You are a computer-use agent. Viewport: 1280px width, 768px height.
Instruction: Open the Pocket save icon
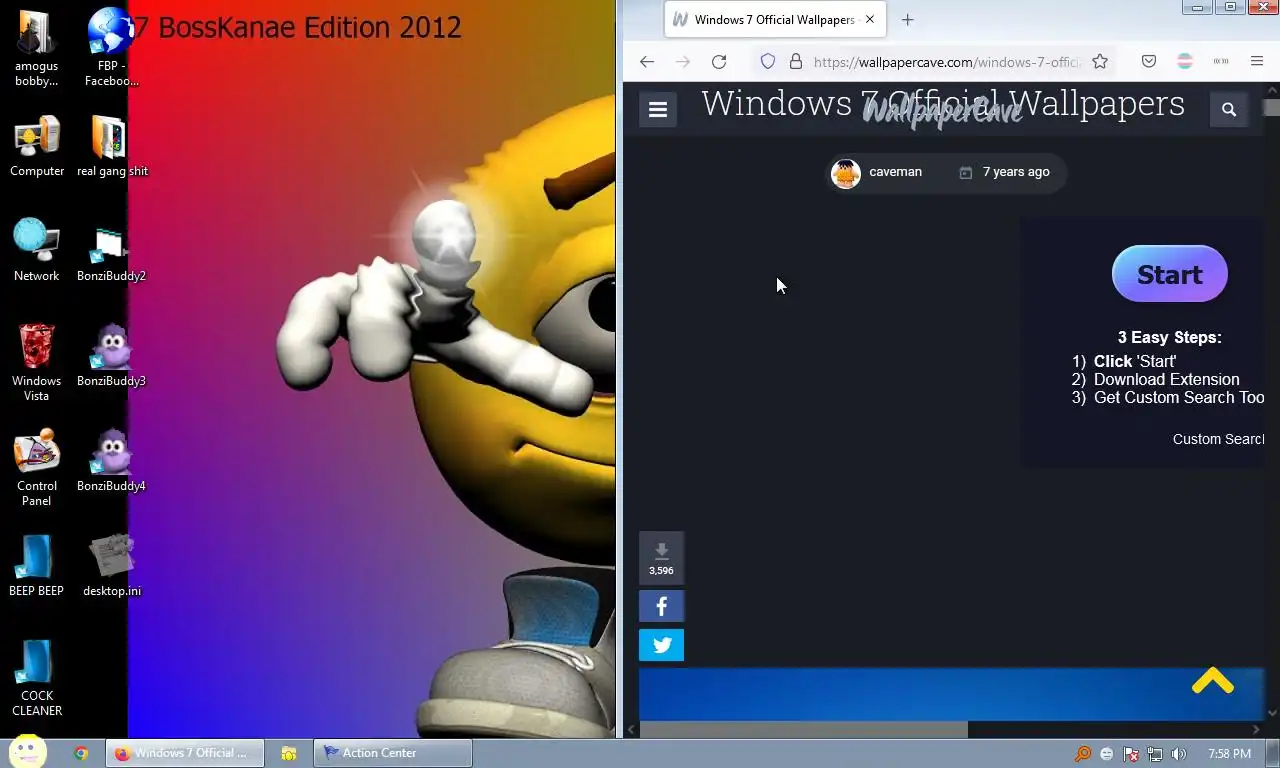tap(1149, 62)
